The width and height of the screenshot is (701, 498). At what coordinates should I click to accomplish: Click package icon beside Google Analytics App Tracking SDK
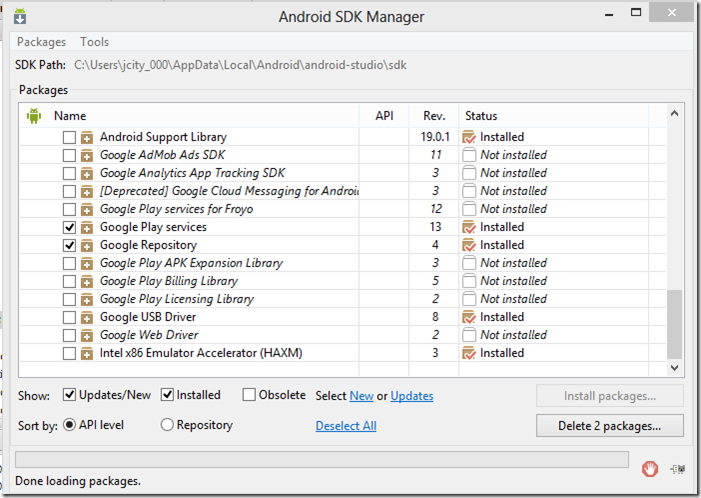click(87, 173)
